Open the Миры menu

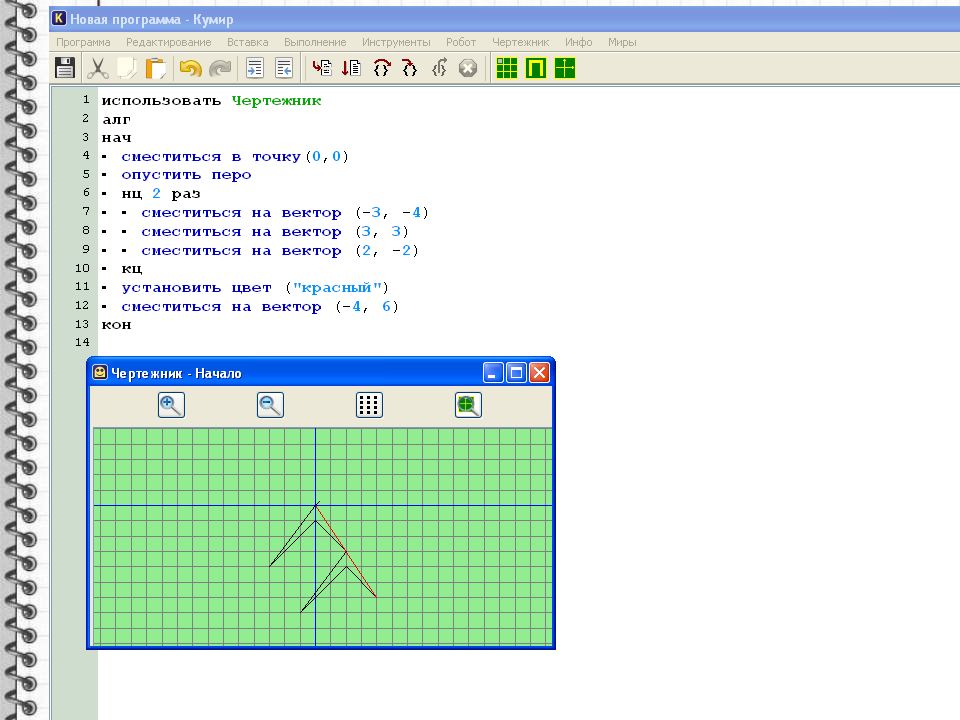point(622,42)
